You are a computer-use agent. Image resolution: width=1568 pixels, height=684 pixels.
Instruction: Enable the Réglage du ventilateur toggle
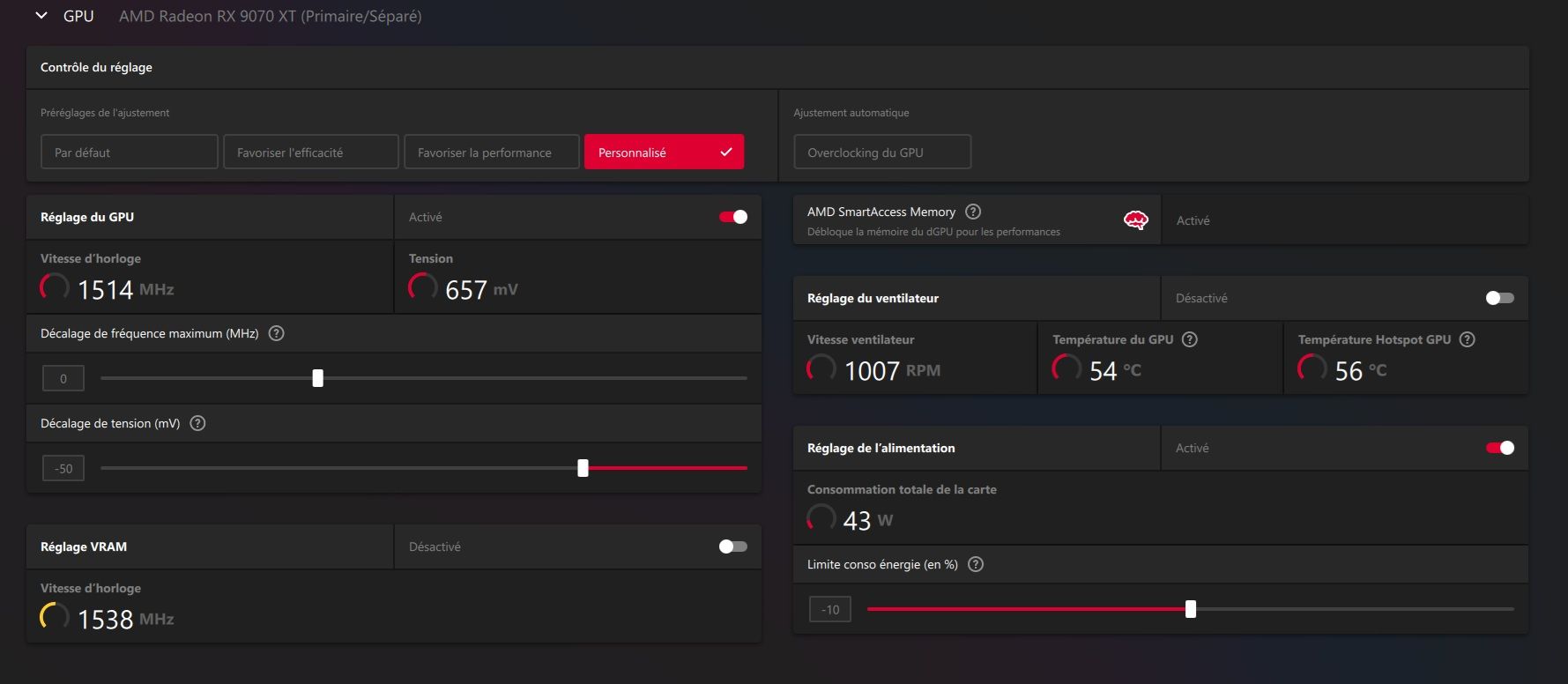(x=1499, y=298)
